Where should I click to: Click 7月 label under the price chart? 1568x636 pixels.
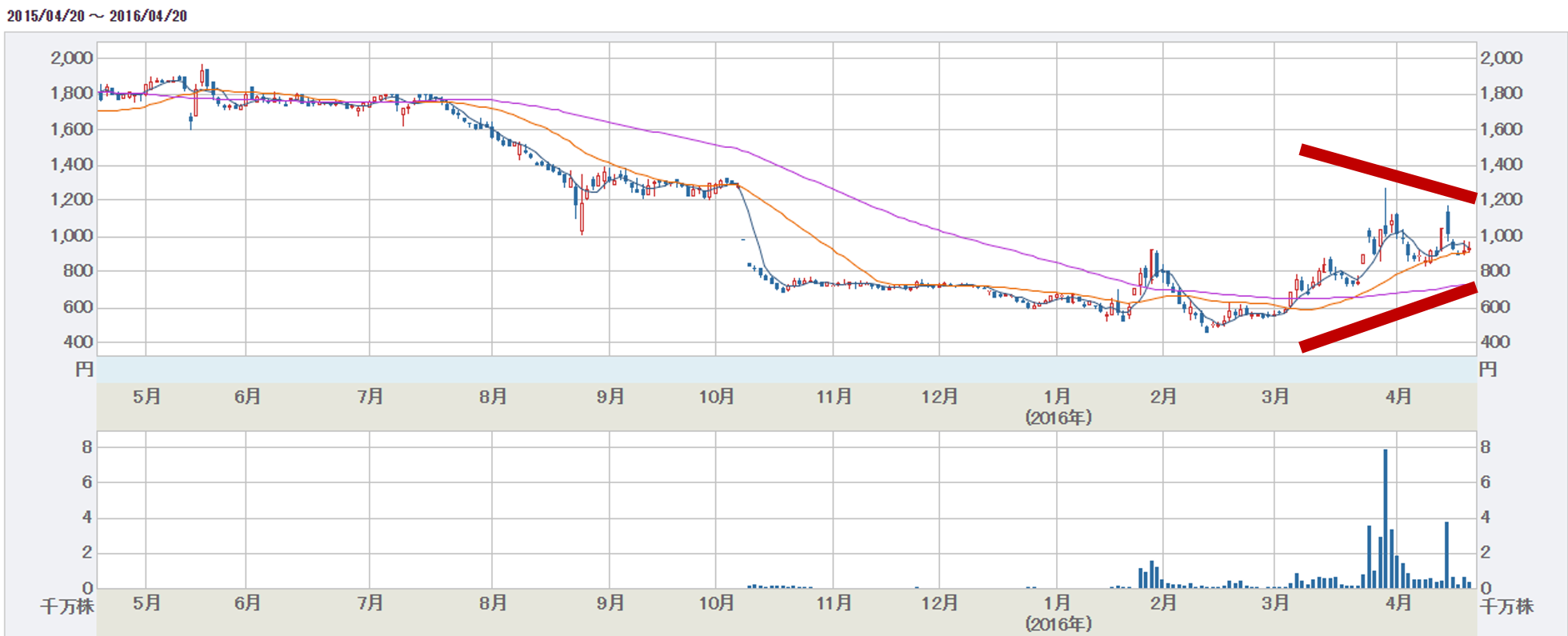tap(370, 396)
